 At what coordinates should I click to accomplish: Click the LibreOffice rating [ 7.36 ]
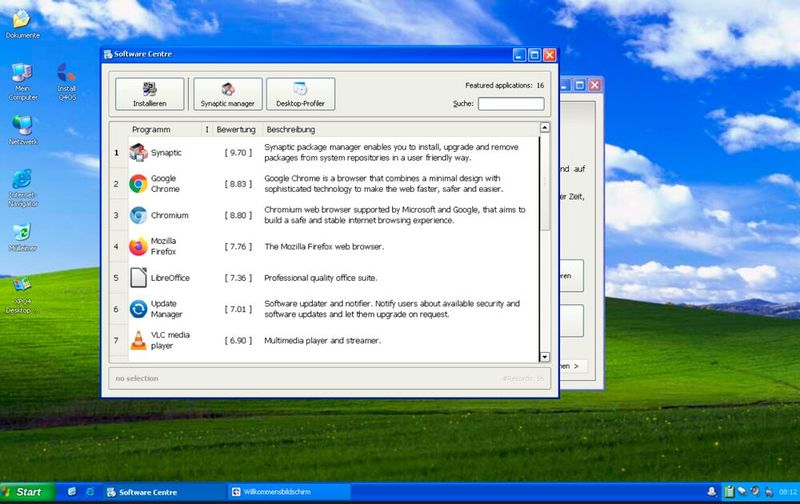pyautogui.click(x=238, y=278)
